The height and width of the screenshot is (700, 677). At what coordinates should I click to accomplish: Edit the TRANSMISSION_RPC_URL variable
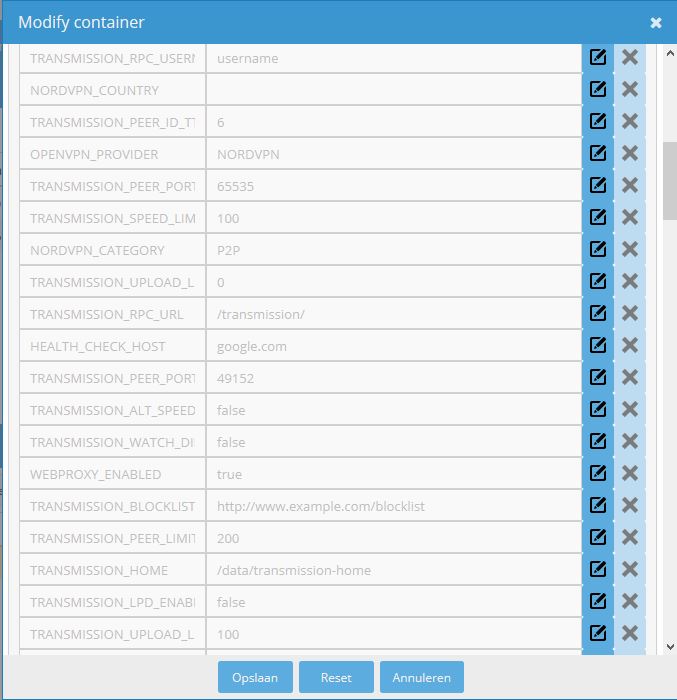pyautogui.click(x=598, y=313)
